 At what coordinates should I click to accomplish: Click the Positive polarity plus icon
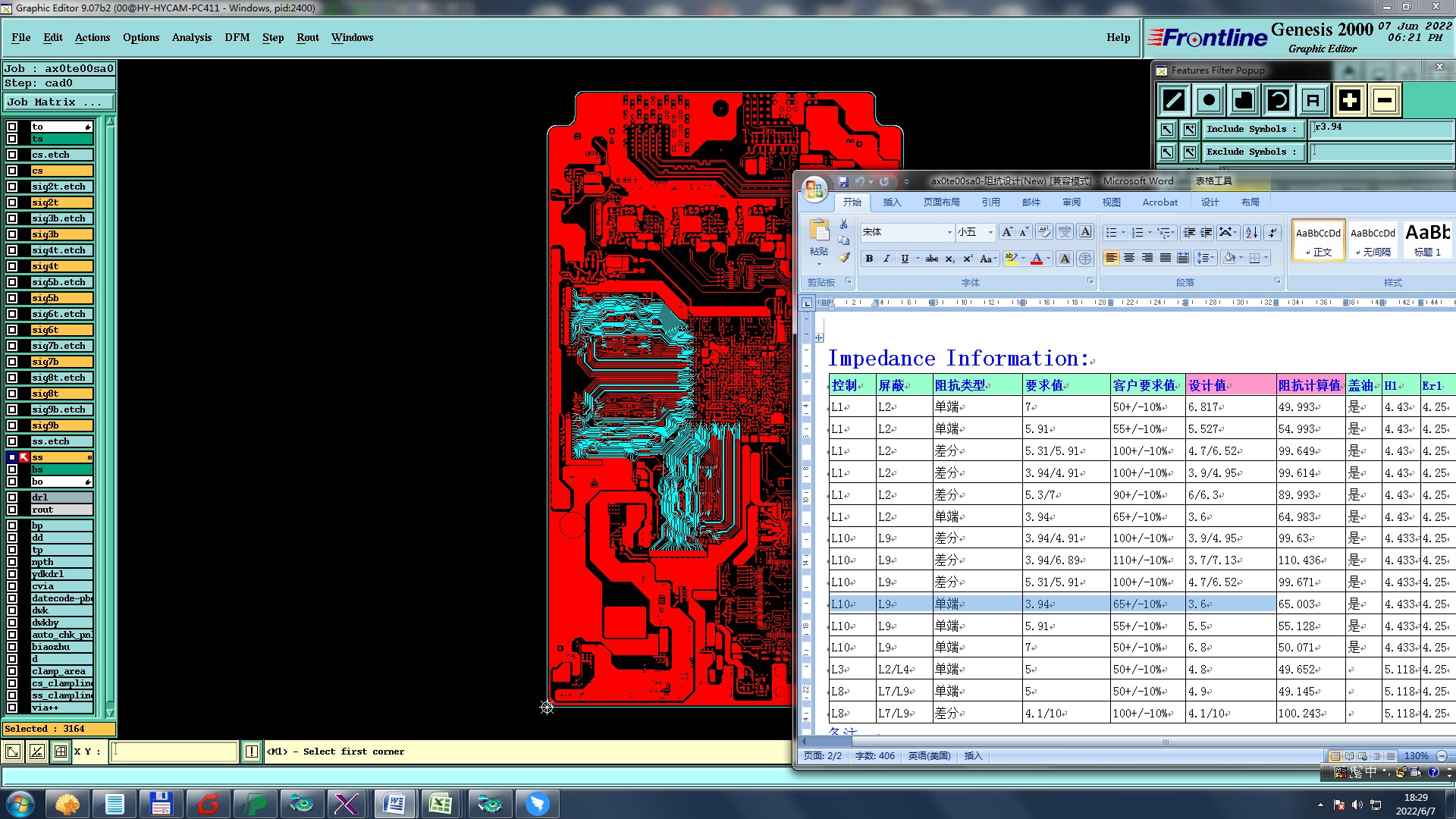1349,100
